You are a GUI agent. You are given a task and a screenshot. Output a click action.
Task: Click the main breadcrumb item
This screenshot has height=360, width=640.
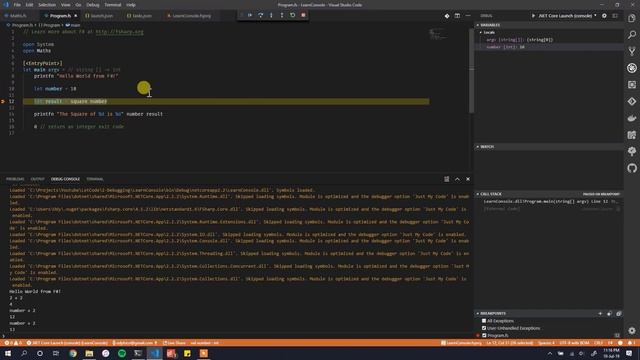[x=73, y=25]
